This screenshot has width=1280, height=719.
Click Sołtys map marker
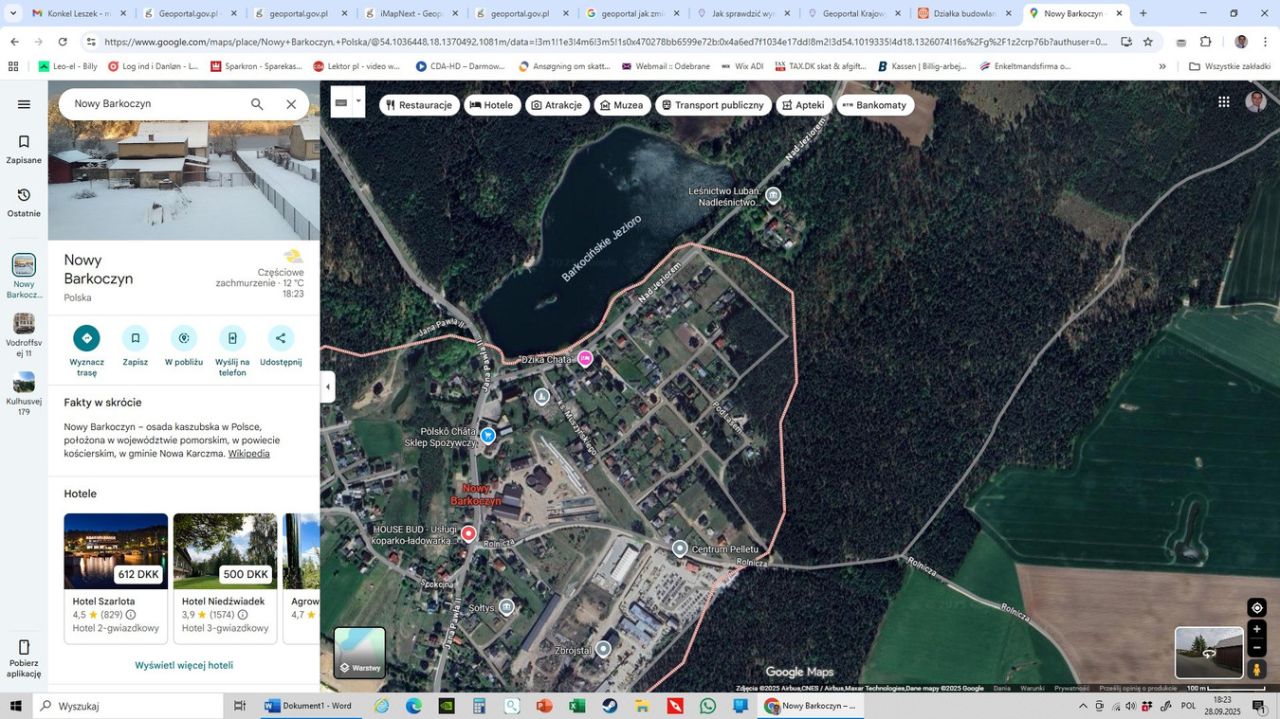pyautogui.click(x=506, y=607)
